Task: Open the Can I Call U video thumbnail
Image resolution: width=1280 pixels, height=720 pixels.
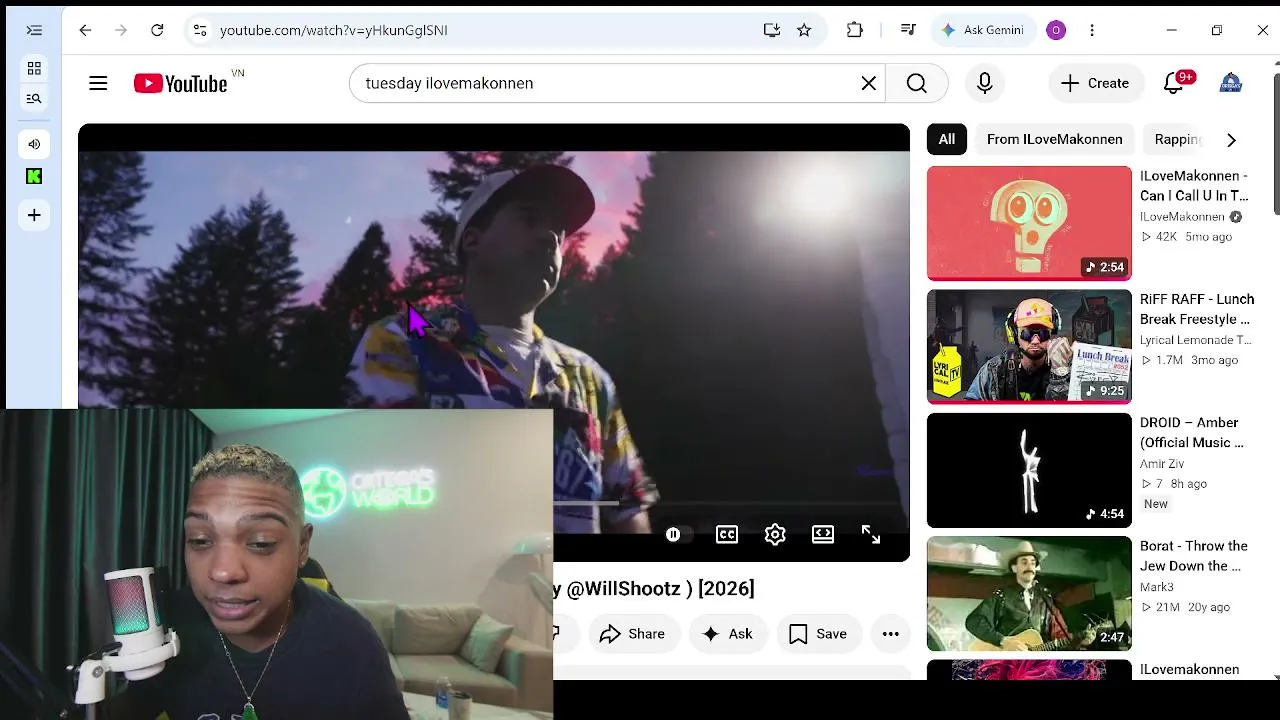Action: pyautogui.click(x=1029, y=223)
